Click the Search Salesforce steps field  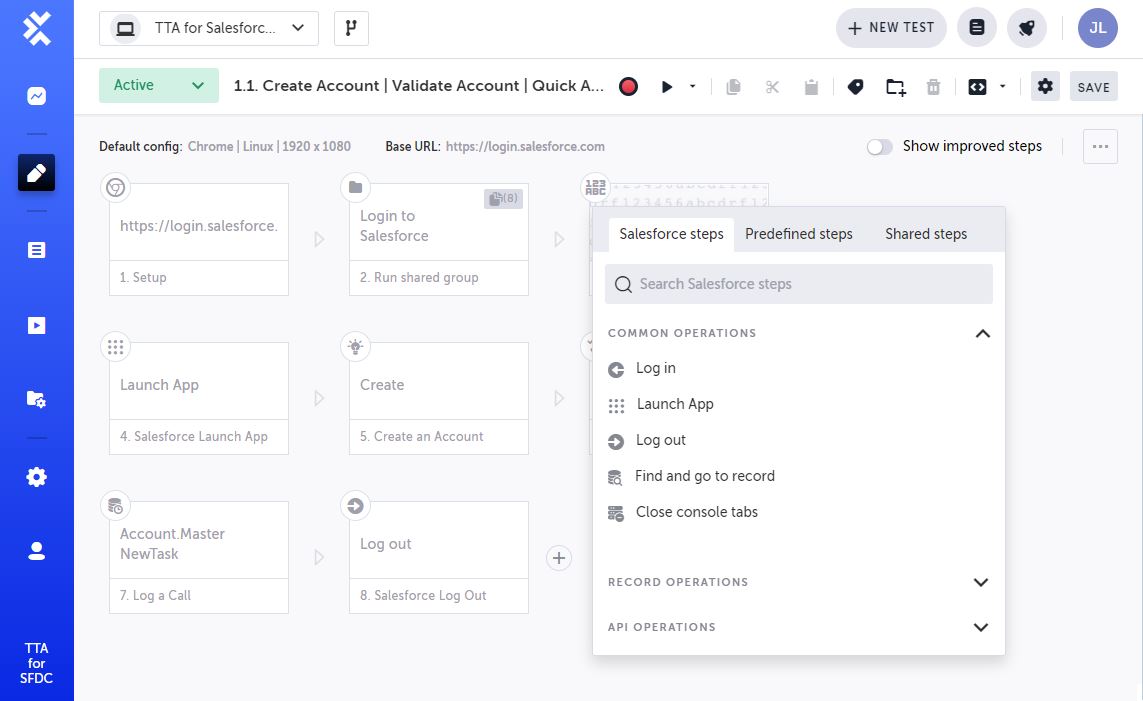pyautogui.click(x=798, y=284)
